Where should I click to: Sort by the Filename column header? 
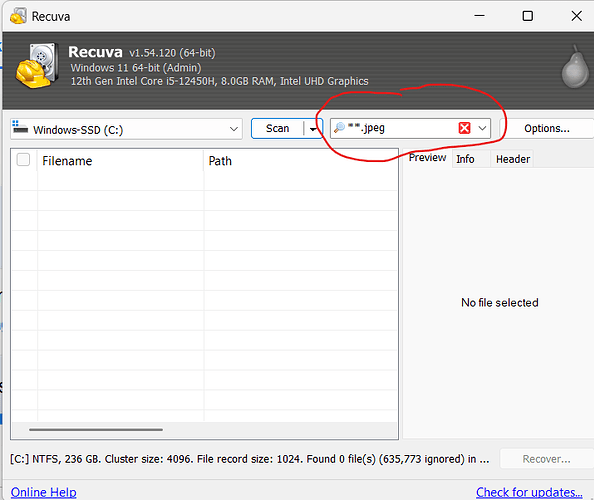pos(120,161)
